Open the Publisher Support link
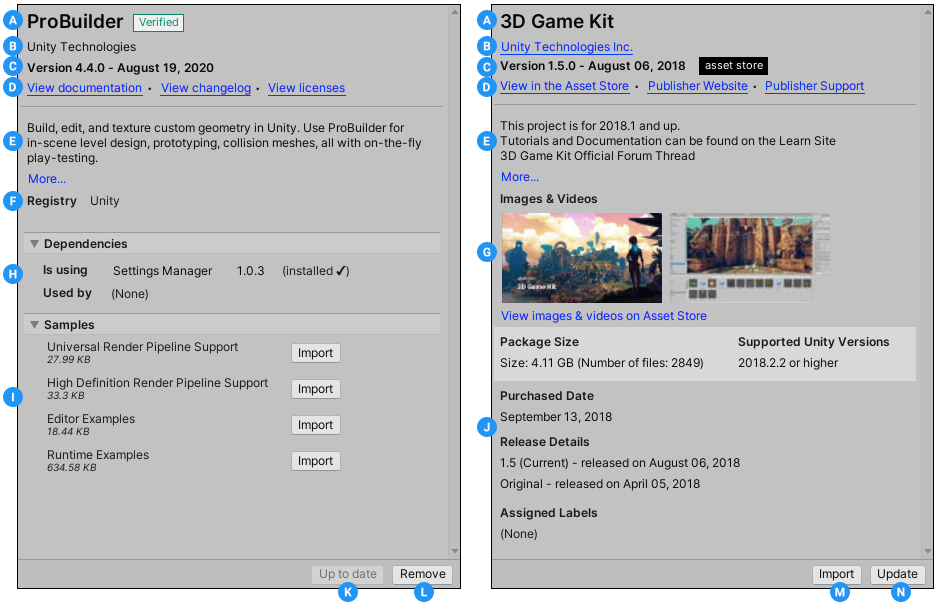 click(814, 86)
